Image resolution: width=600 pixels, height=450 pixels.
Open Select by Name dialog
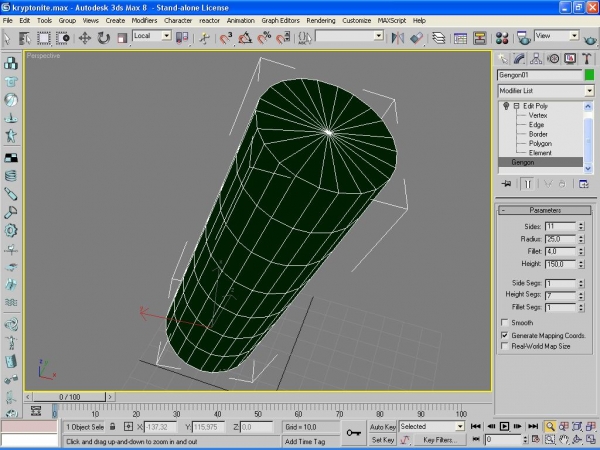tap(24, 38)
